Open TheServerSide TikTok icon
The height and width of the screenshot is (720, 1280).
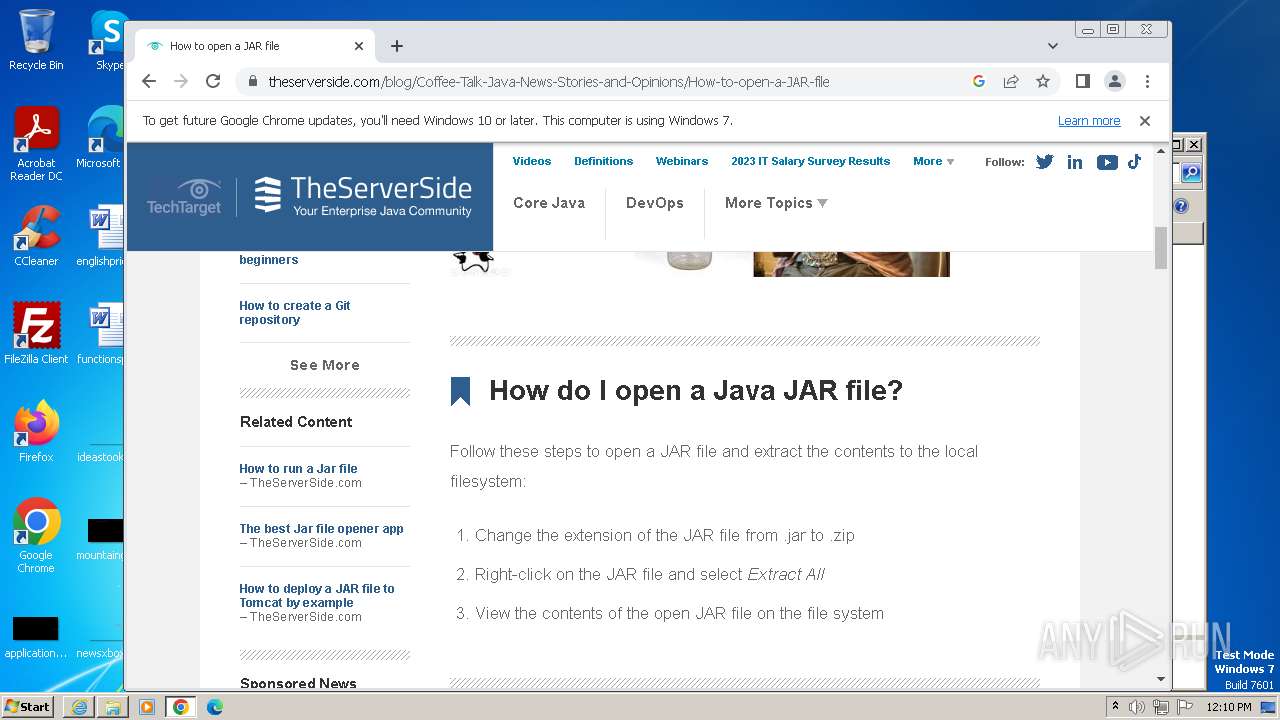coord(1134,162)
